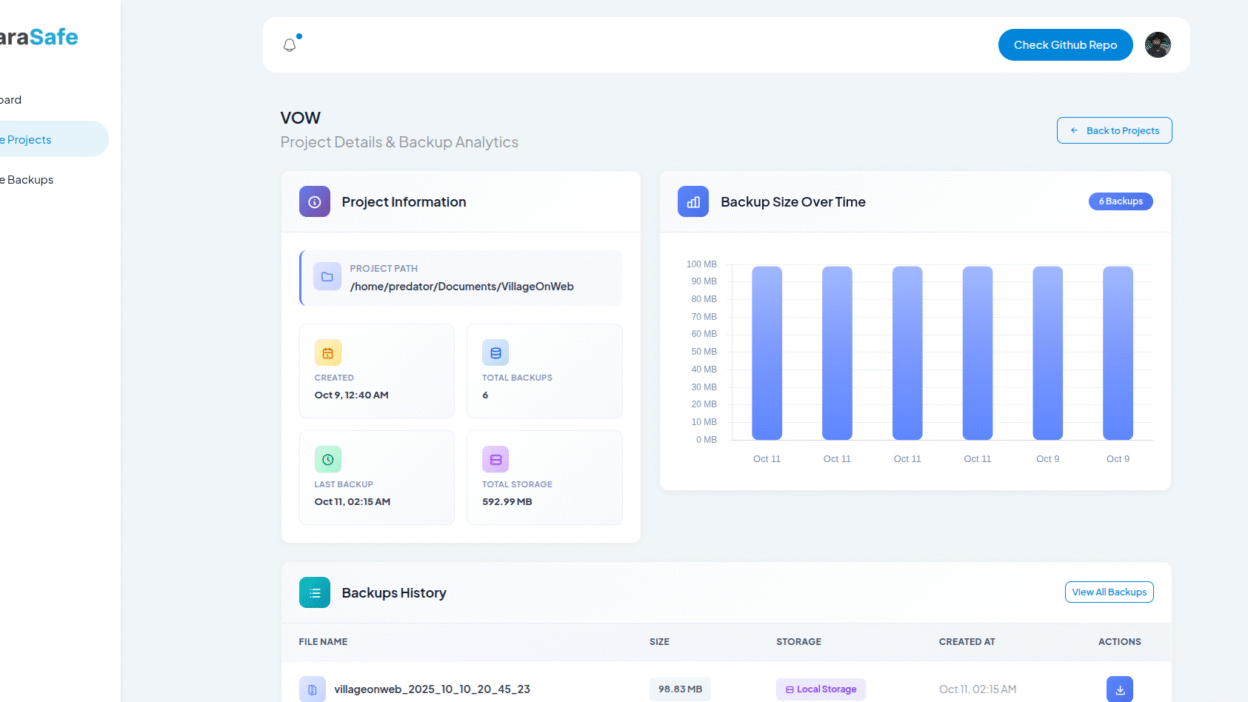This screenshot has height=702, width=1248.
Task: Click the project path folder icon
Action: [x=327, y=277]
